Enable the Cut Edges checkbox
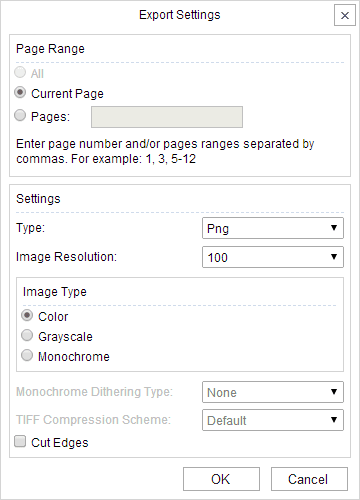The image size is (360, 500). point(20,441)
